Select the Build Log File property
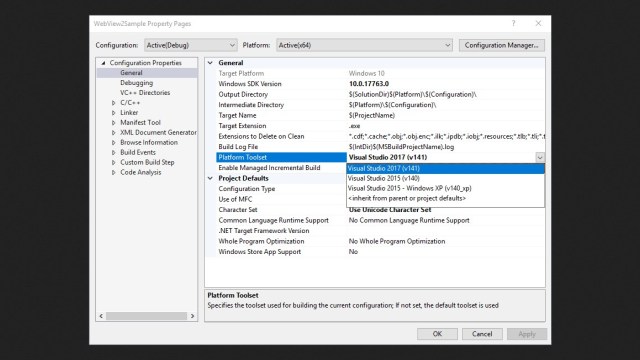Viewport: 640px width, 360px height. 238,147
